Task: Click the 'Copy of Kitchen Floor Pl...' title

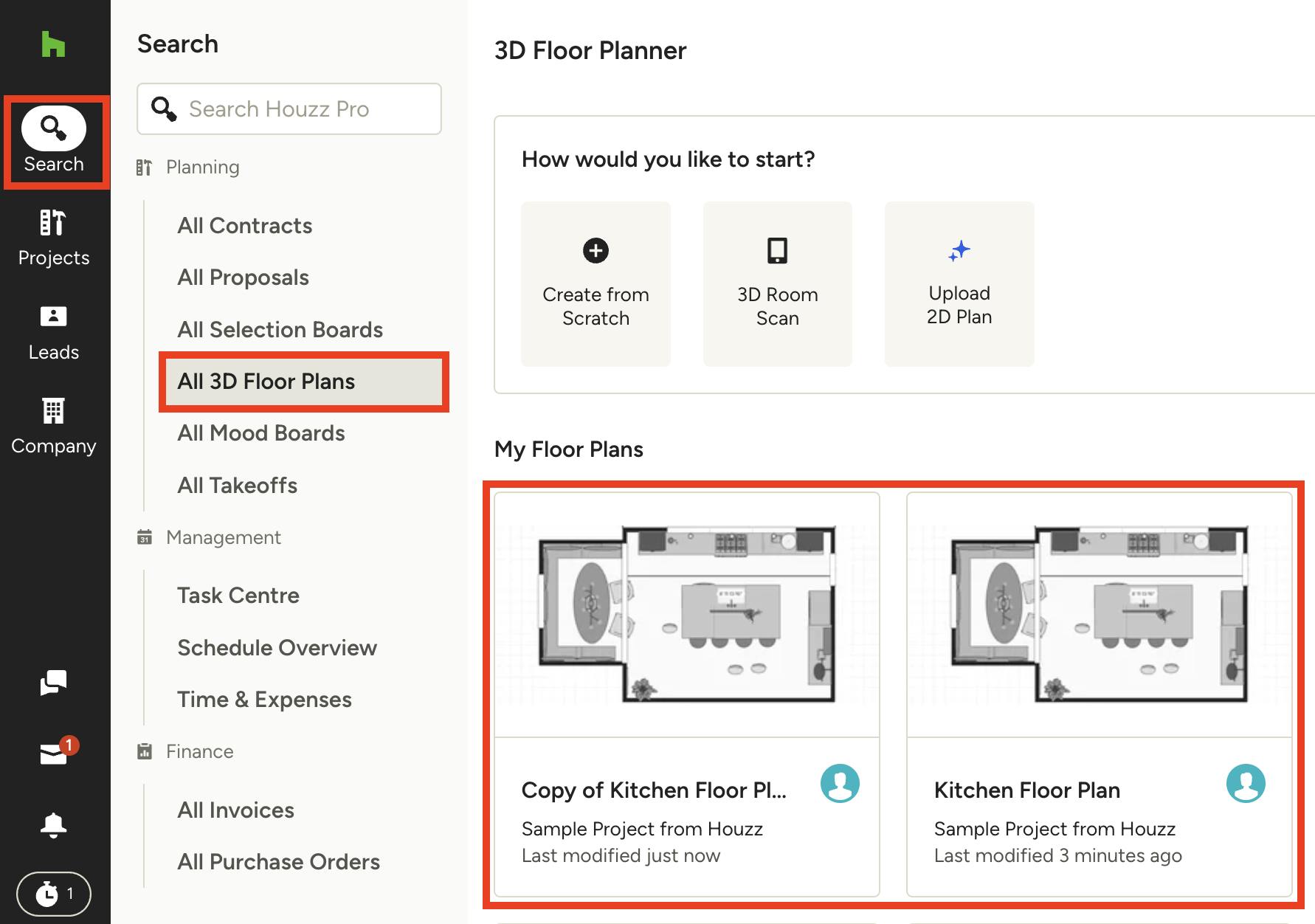Action: (654, 790)
